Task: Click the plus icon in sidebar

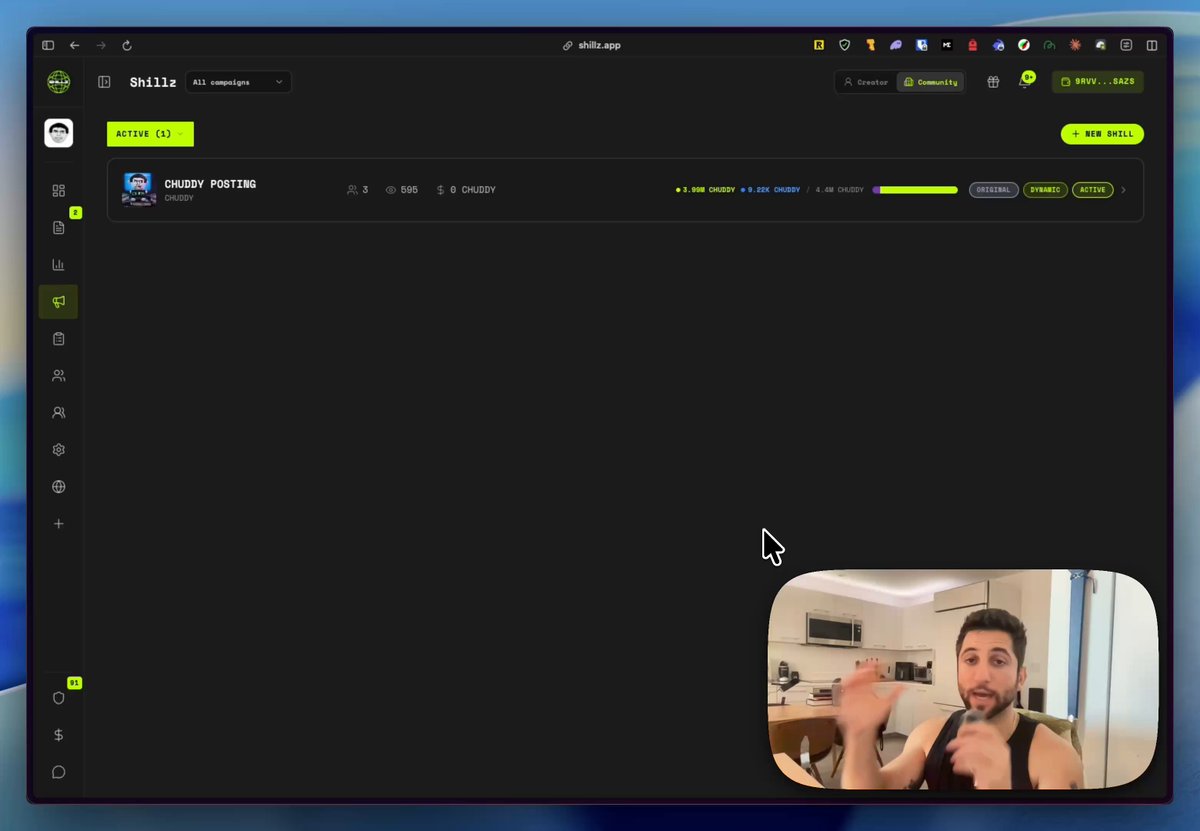Action: [x=58, y=524]
